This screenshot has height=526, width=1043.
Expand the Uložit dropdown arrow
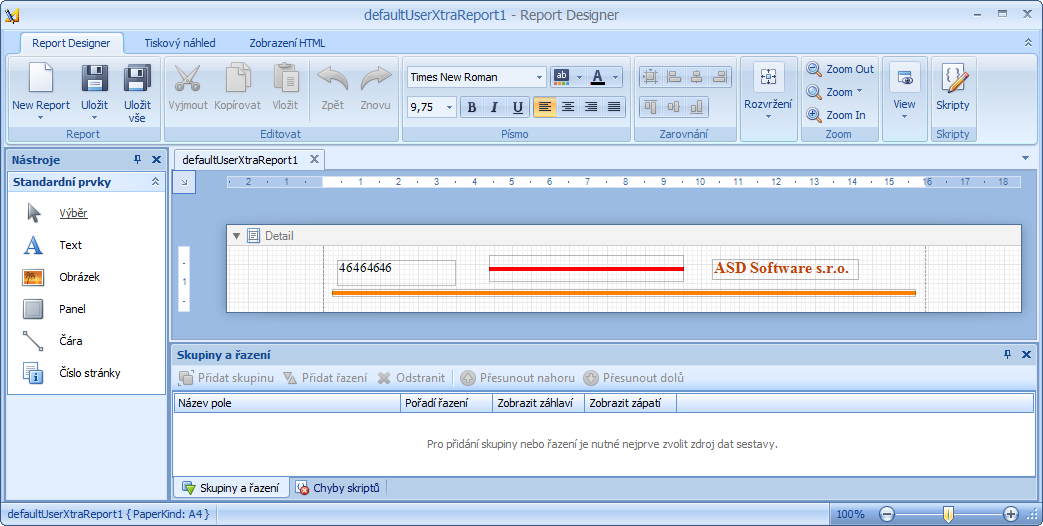tap(94, 118)
